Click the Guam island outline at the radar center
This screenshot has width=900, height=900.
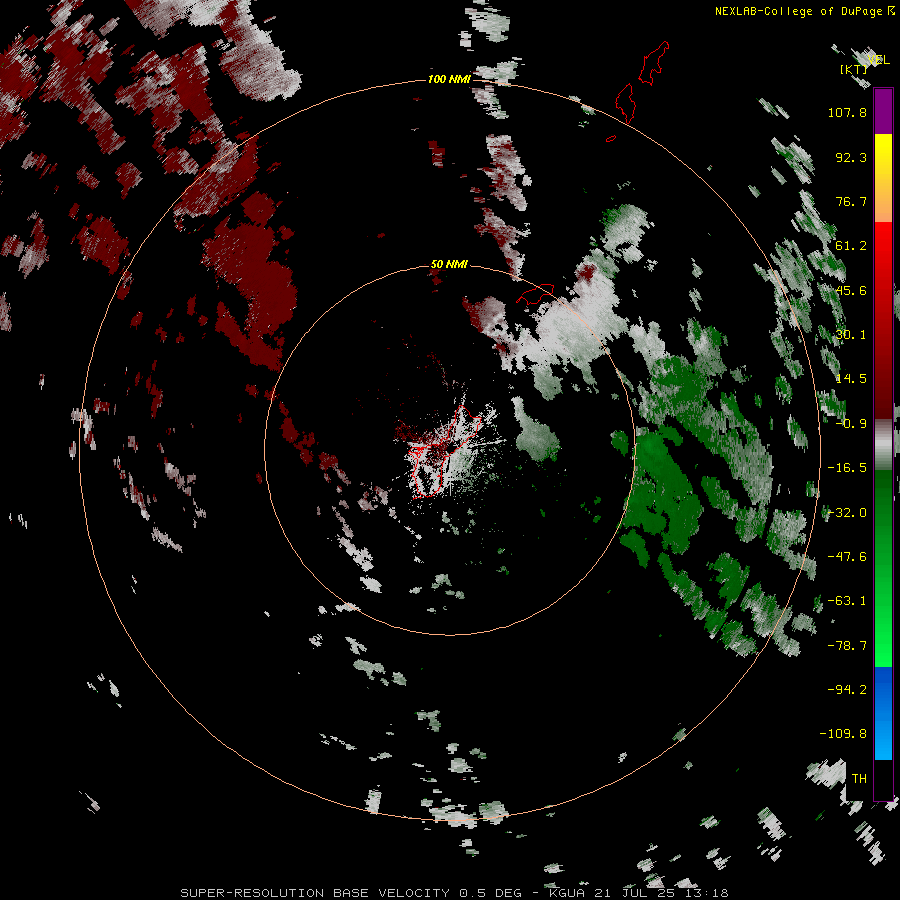[x=443, y=451]
